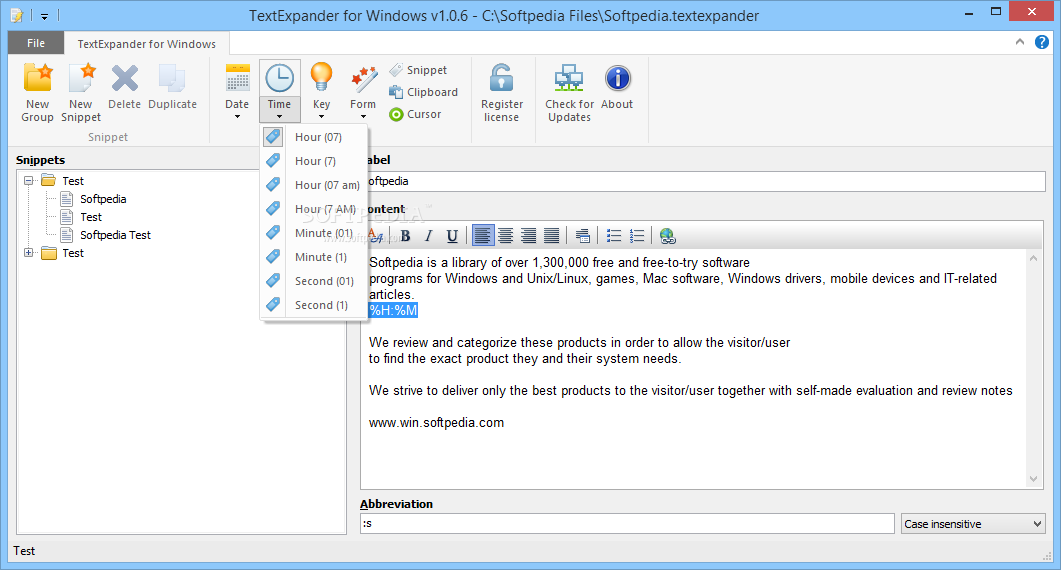The width and height of the screenshot is (1061, 570).
Task: Switch to TextExpander for Windows tab
Action: pos(146,44)
